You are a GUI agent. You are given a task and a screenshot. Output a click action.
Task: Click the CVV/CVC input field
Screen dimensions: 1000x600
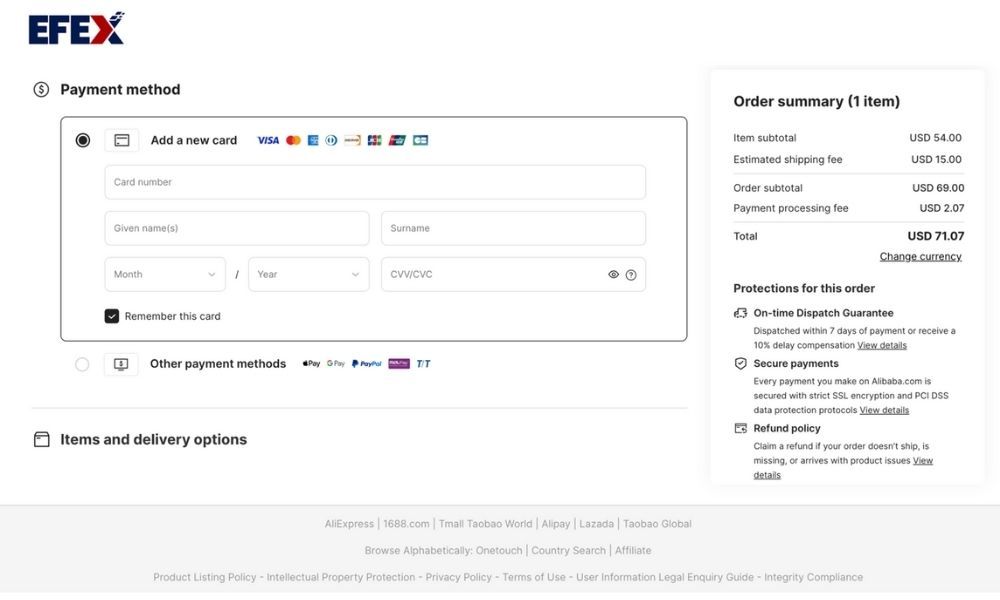pyautogui.click(x=513, y=274)
